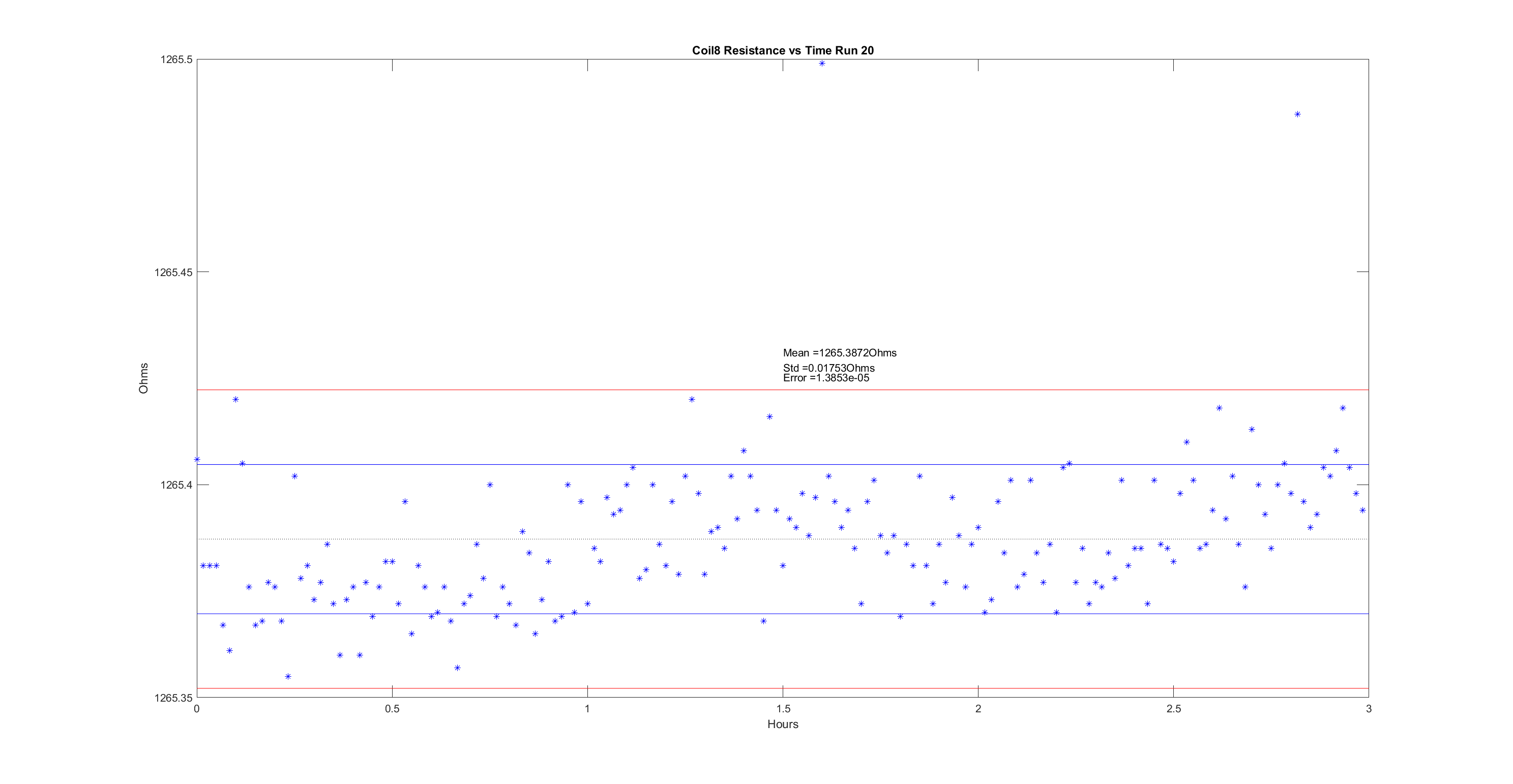
Task: Click the 1265.35 y-axis tick label
Action: [173, 698]
